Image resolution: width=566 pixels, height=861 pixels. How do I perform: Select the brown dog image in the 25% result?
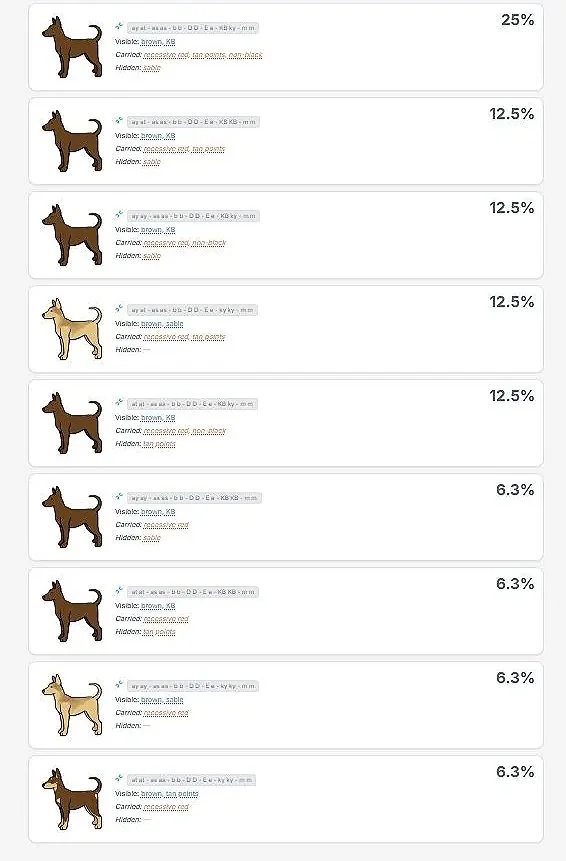[x=72, y=47]
